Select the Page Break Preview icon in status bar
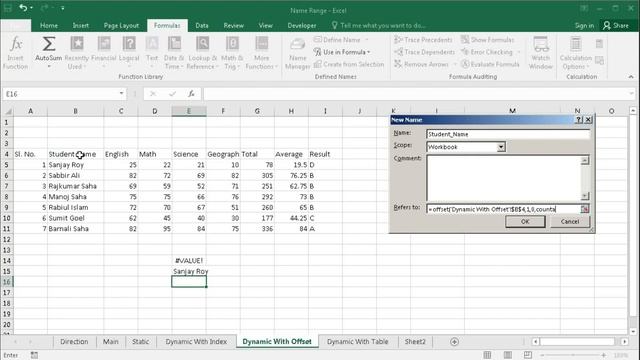The height and width of the screenshot is (360, 640). [528, 355]
